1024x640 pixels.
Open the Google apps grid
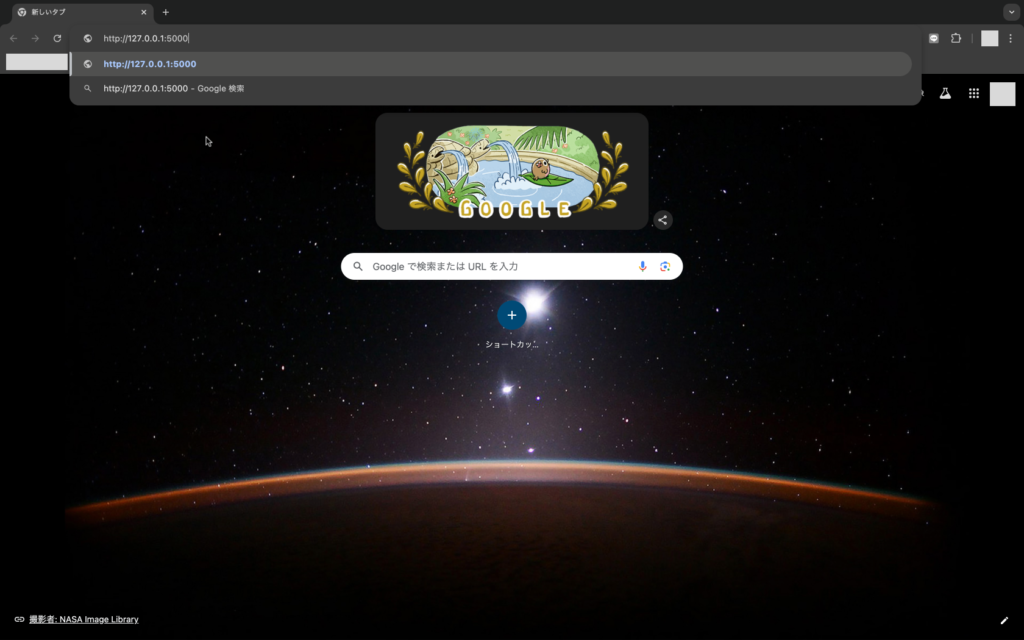[973, 93]
